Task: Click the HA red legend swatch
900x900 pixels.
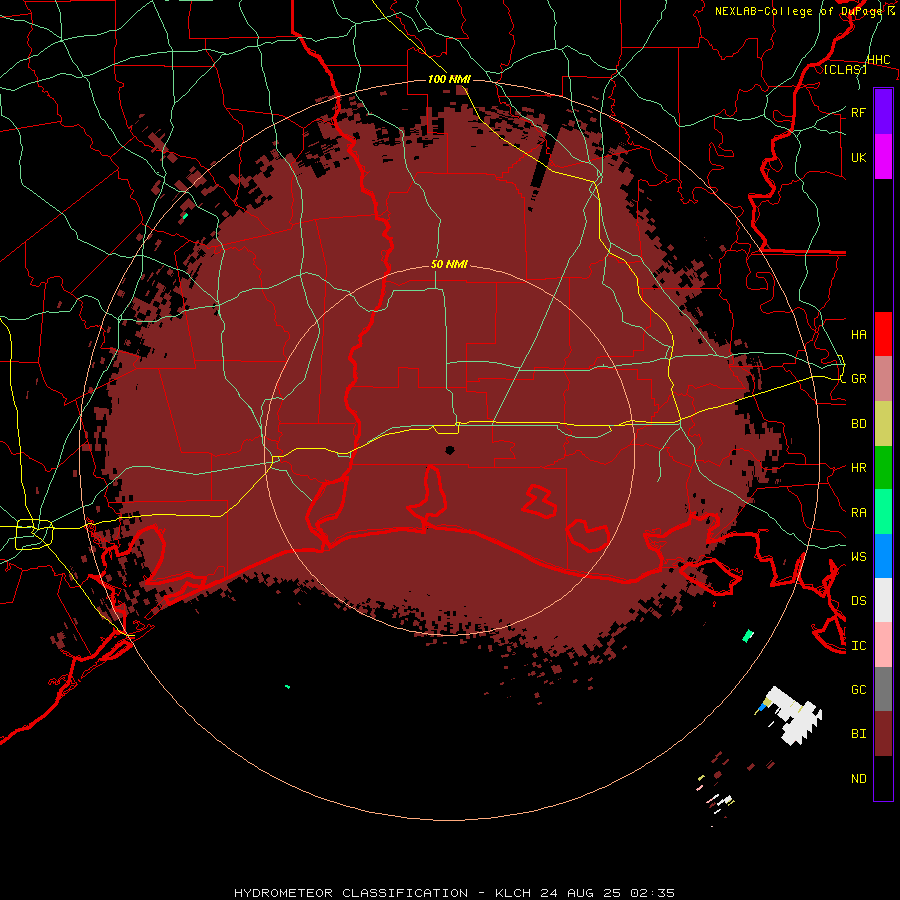Action: click(883, 334)
